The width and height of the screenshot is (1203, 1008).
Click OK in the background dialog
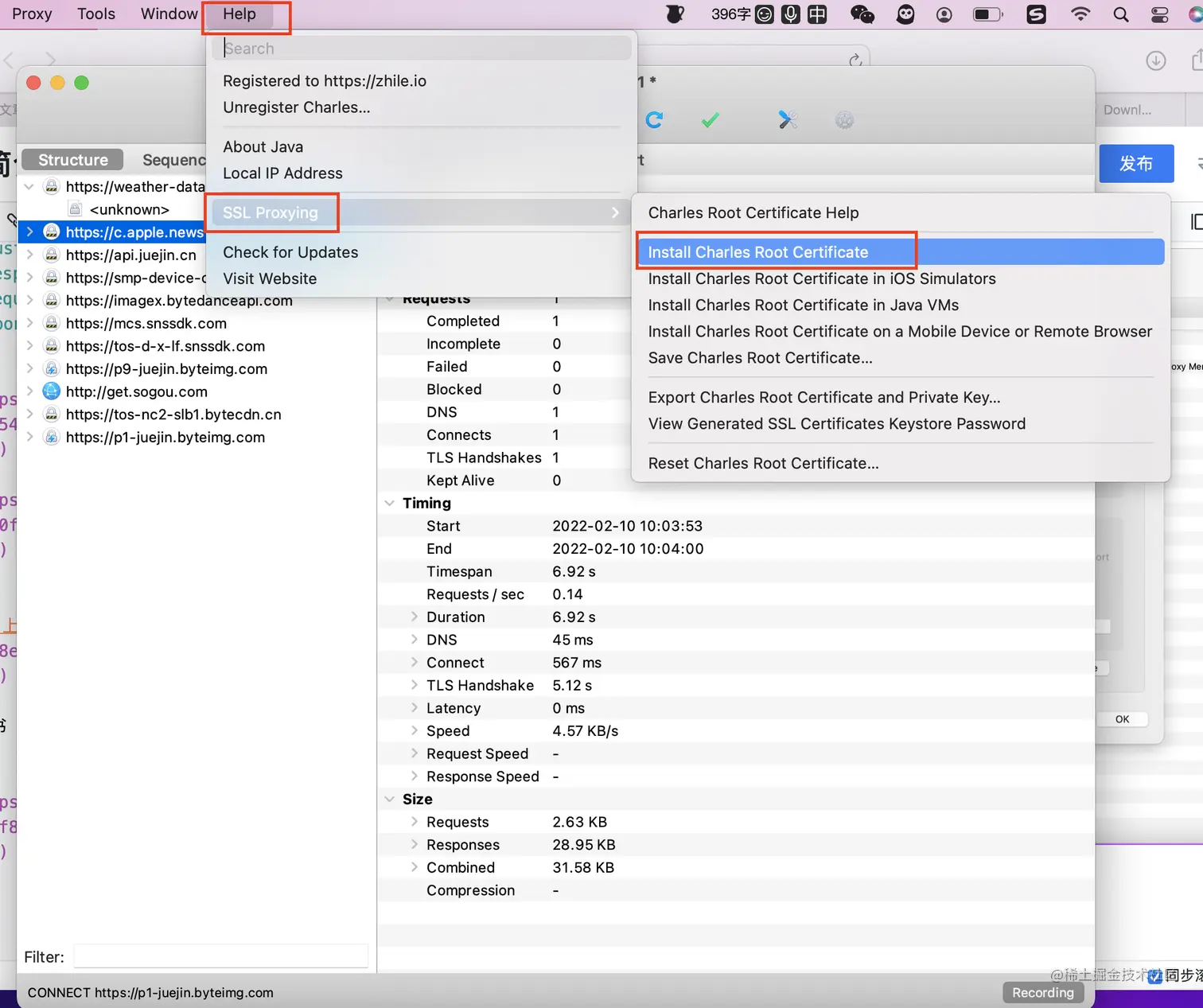[1122, 719]
